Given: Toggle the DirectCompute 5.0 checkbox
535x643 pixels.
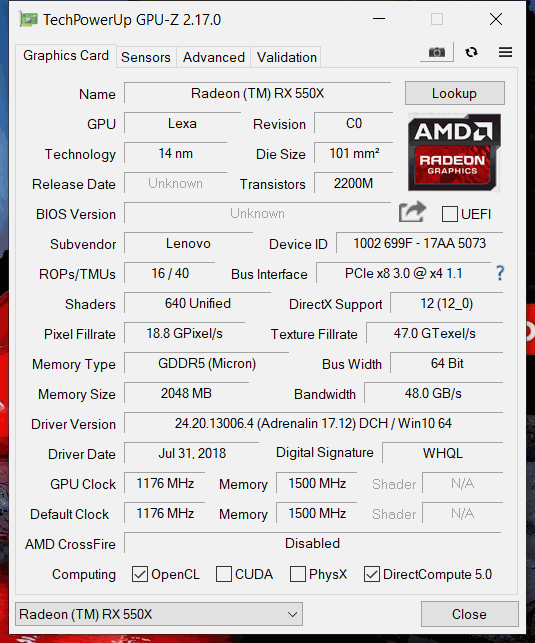Looking at the screenshot, I should click(371, 574).
